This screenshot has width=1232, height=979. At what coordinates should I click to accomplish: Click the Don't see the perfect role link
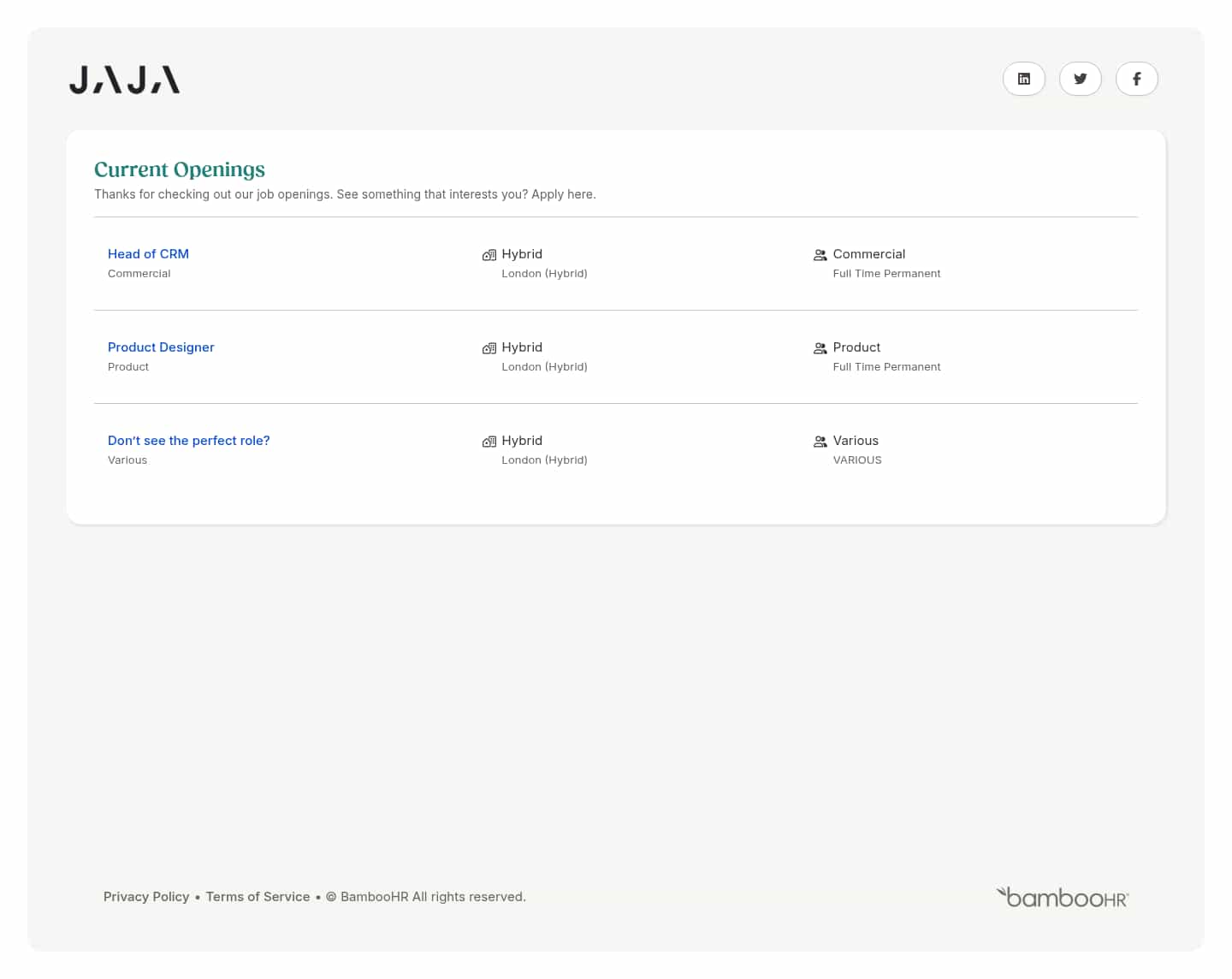tap(188, 440)
